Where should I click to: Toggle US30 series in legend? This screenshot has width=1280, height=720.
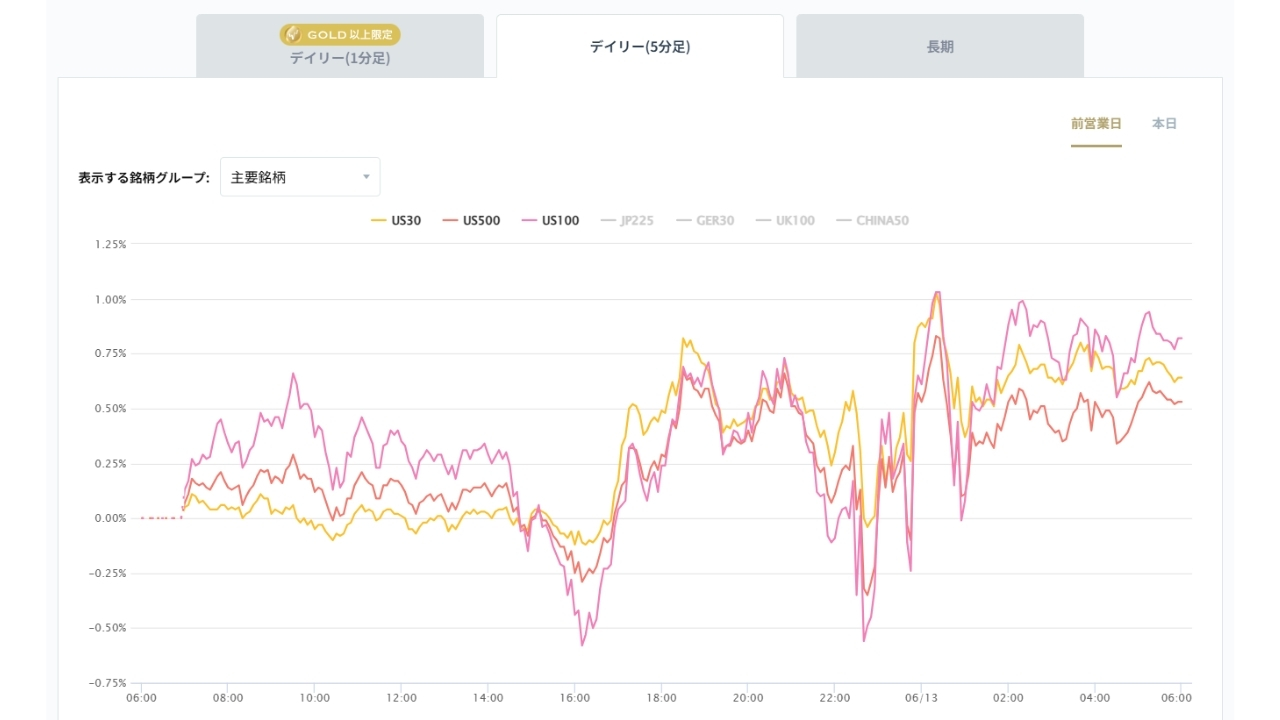(x=396, y=221)
